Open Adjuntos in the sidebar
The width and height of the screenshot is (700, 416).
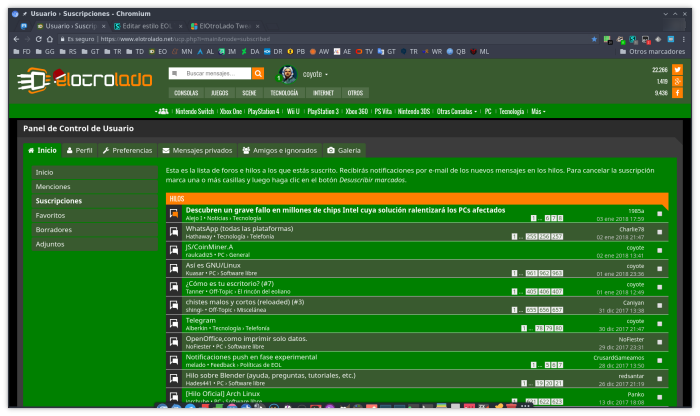click(95, 244)
